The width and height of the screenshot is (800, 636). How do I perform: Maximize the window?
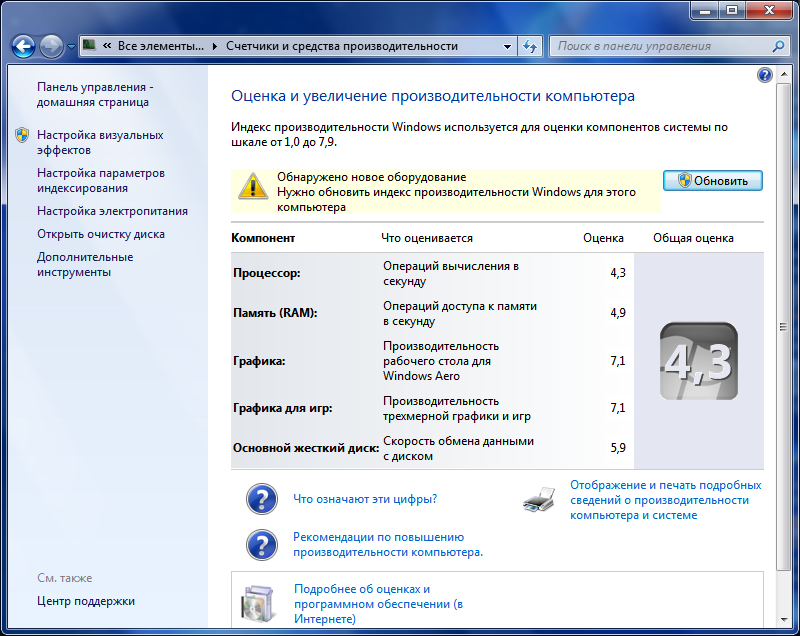(732, 10)
